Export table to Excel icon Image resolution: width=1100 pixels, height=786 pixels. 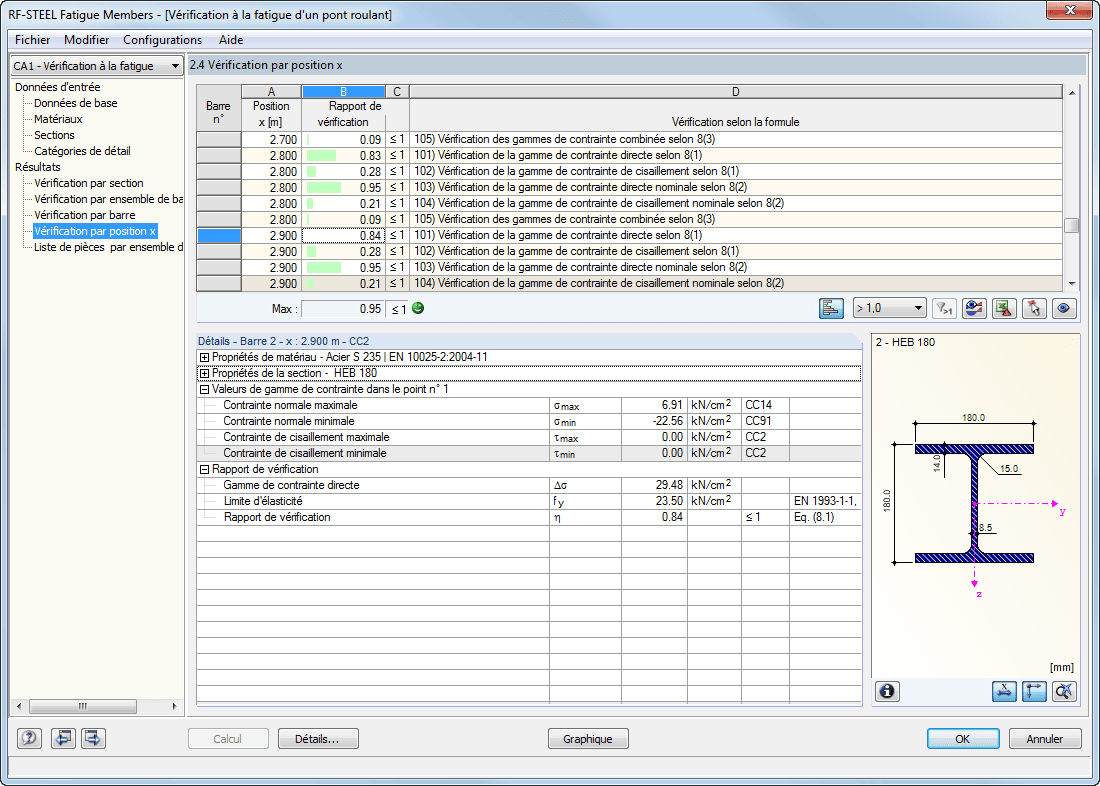click(1005, 308)
